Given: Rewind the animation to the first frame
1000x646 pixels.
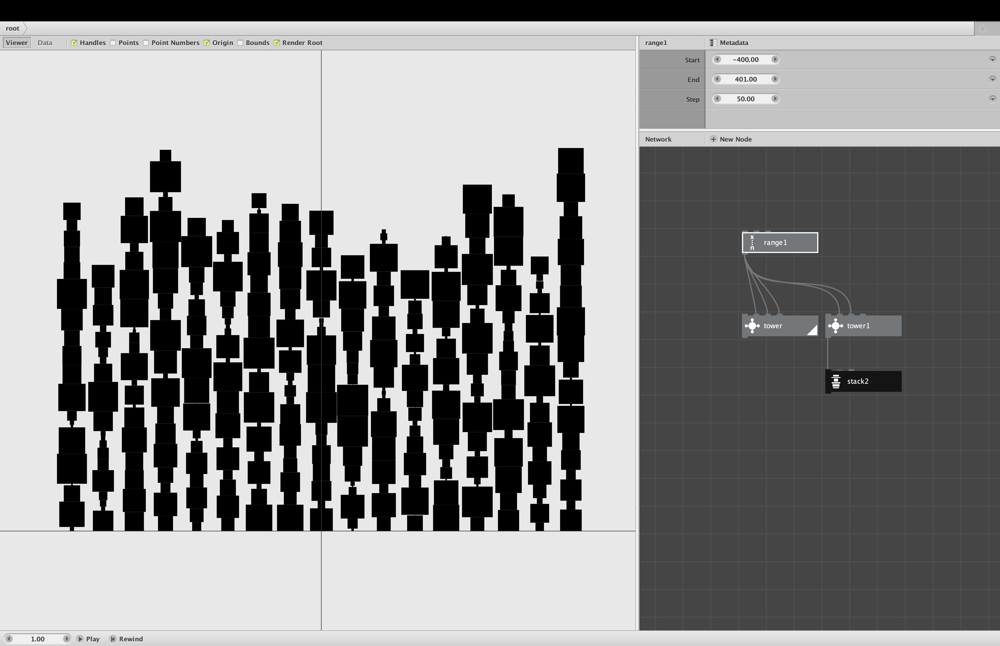Looking at the screenshot, I should point(126,638).
